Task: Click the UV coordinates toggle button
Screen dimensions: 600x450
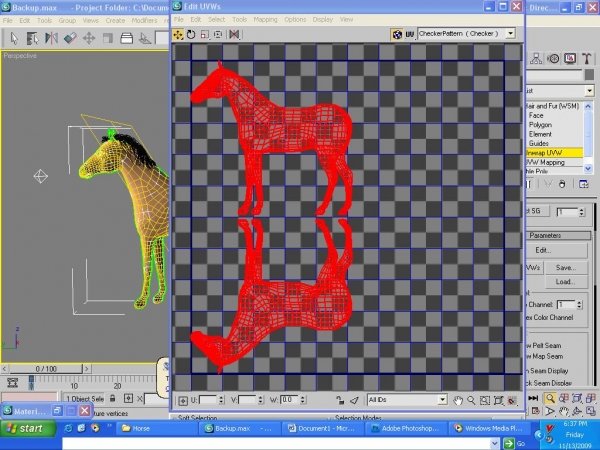Action: pyautogui.click(x=410, y=34)
